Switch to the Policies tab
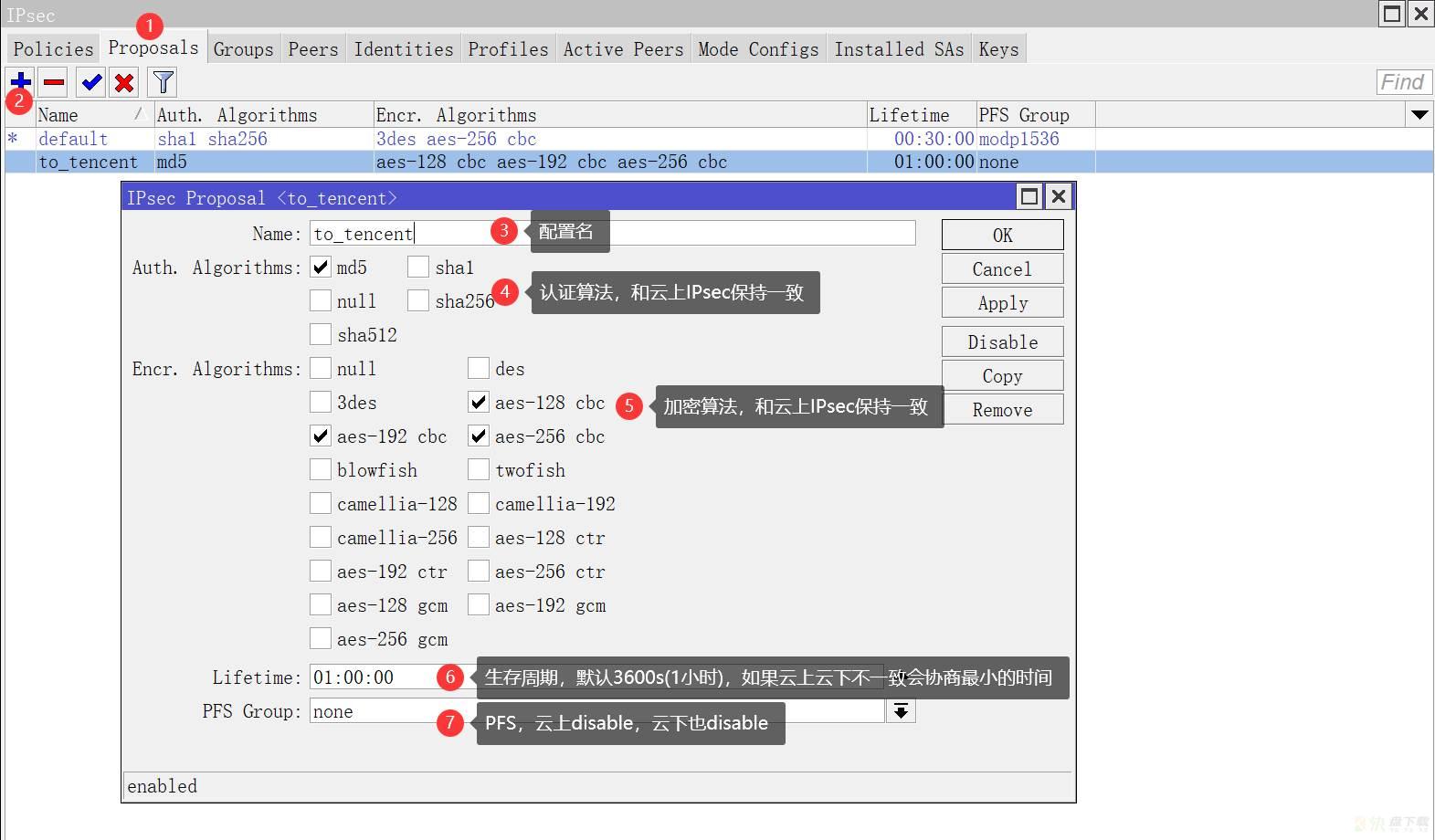Viewport: 1435px width, 840px height. tap(53, 49)
